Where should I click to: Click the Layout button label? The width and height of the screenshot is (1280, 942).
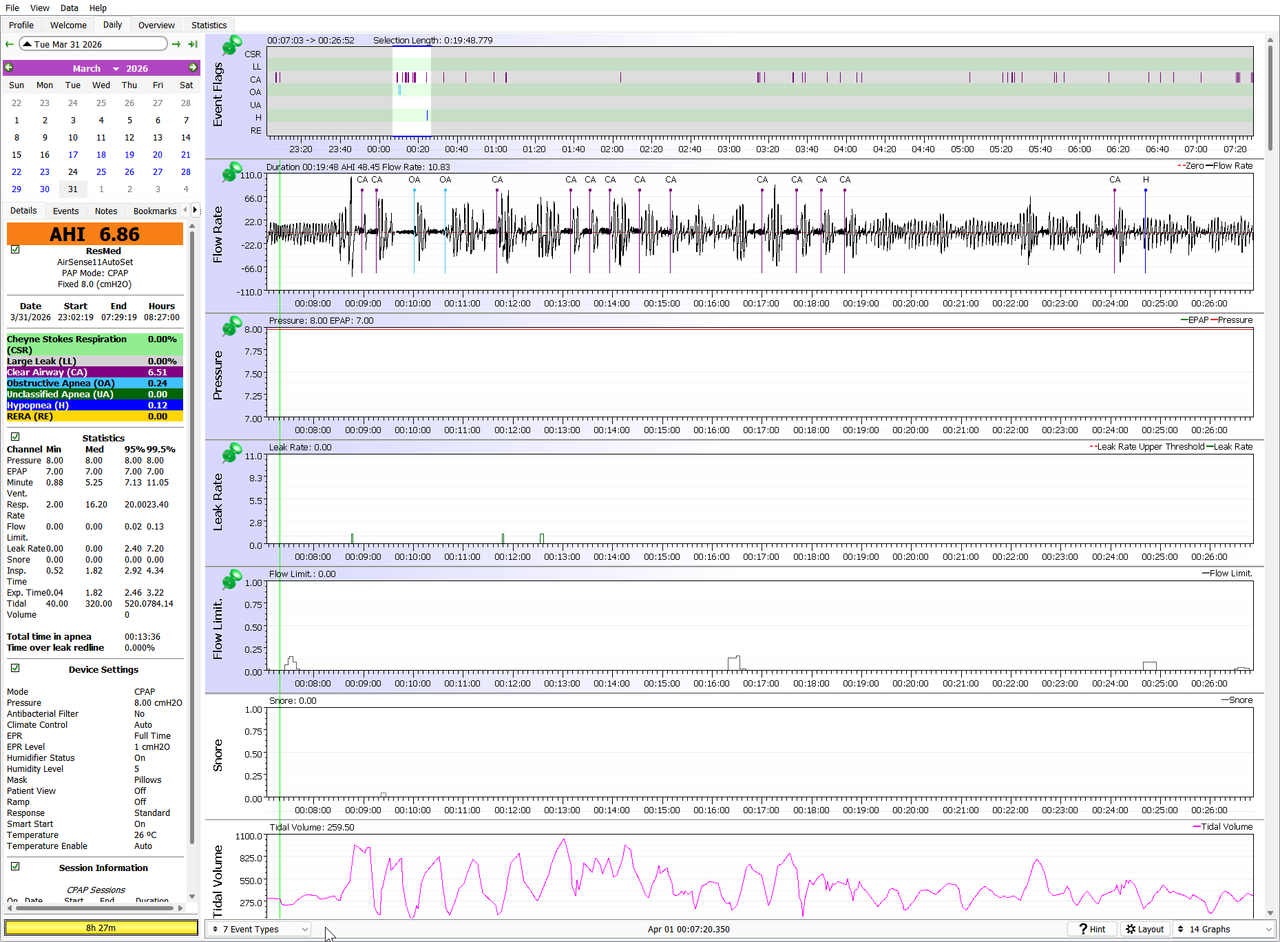(x=1151, y=929)
